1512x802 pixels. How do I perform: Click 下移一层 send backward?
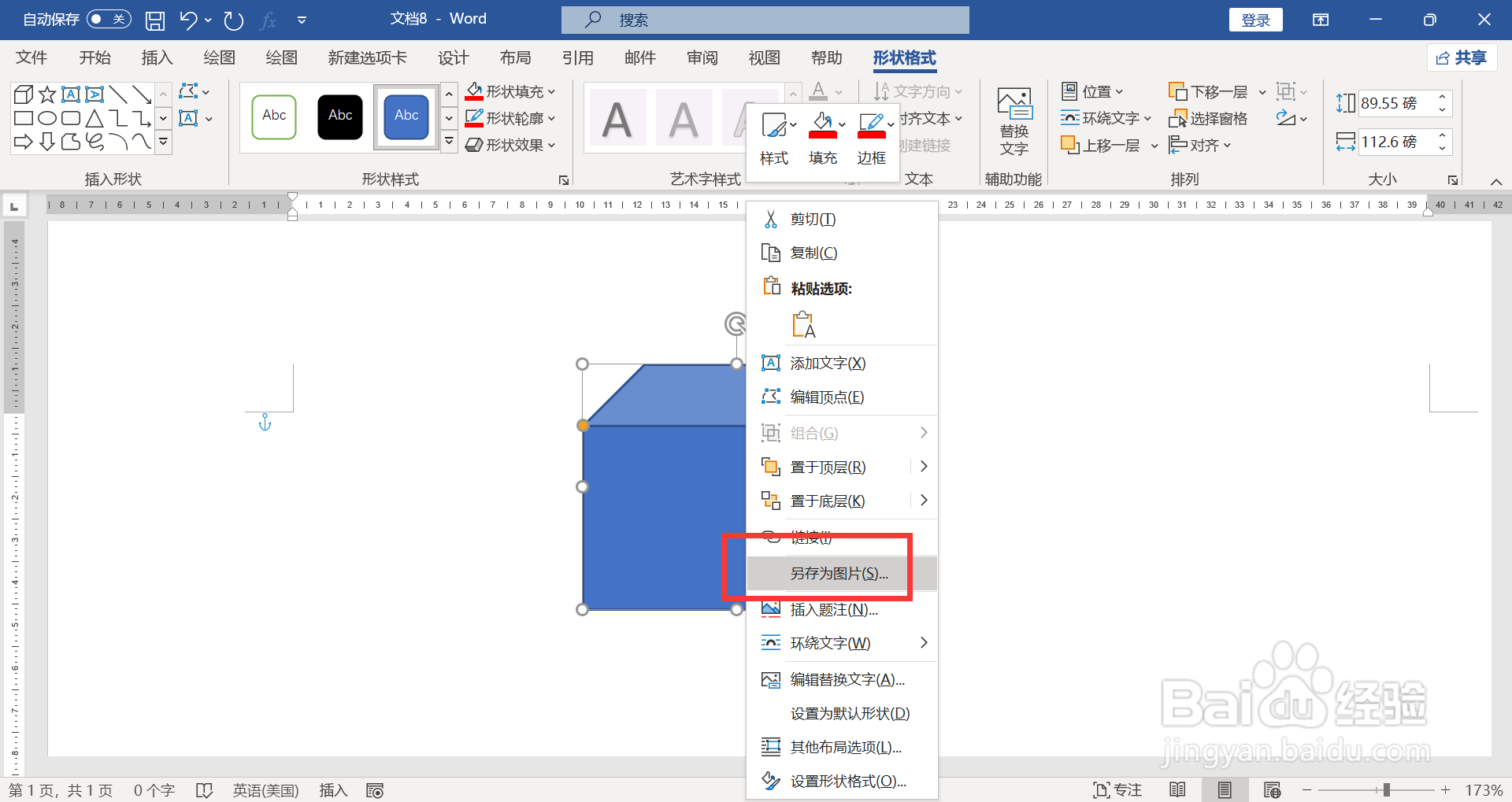point(1208,91)
